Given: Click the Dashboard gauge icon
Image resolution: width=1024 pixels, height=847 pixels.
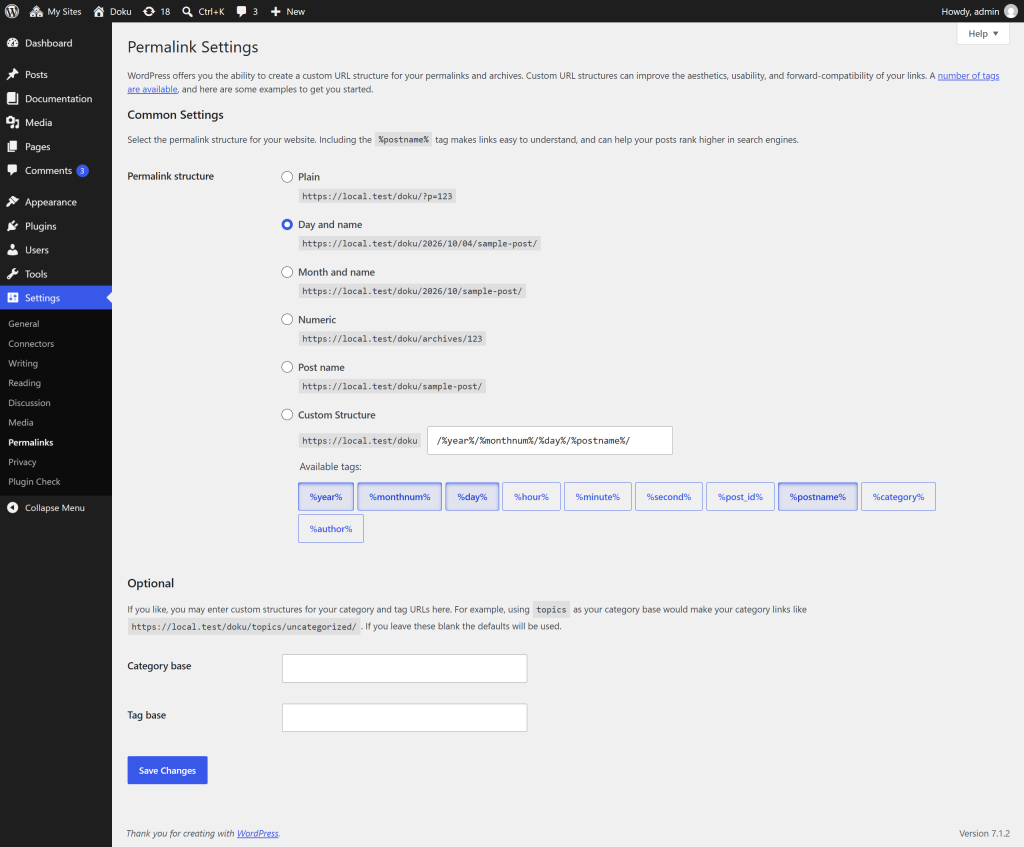Looking at the screenshot, I should [12, 43].
